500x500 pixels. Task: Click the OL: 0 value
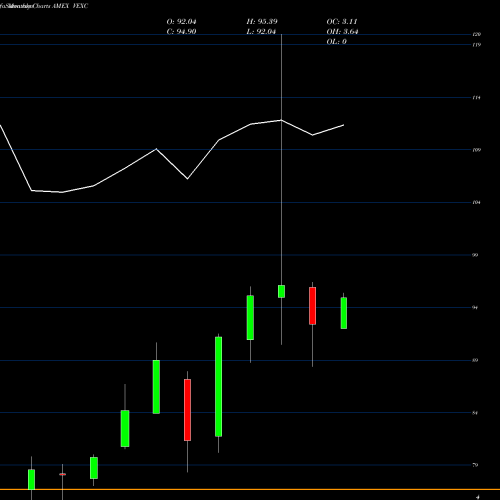pos(337,42)
